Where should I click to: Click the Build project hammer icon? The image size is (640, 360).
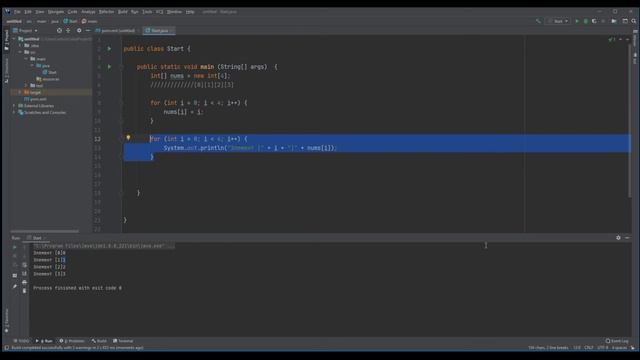tap(538, 21)
